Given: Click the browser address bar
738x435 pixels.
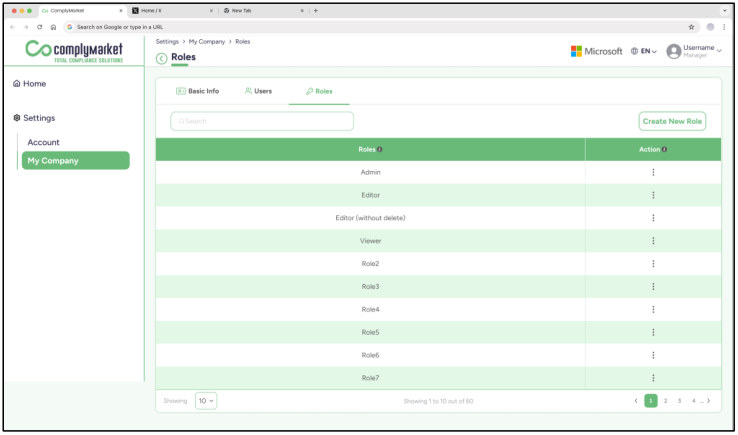Looking at the screenshot, I should [381, 27].
